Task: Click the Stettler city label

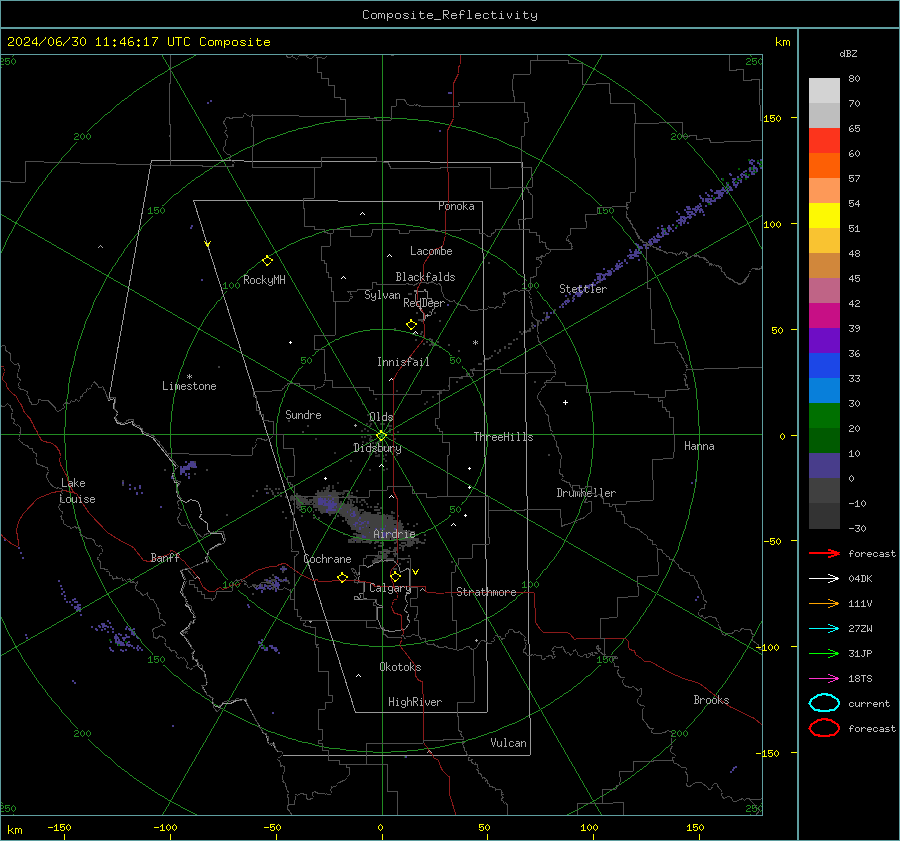Action: pos(583,289)
